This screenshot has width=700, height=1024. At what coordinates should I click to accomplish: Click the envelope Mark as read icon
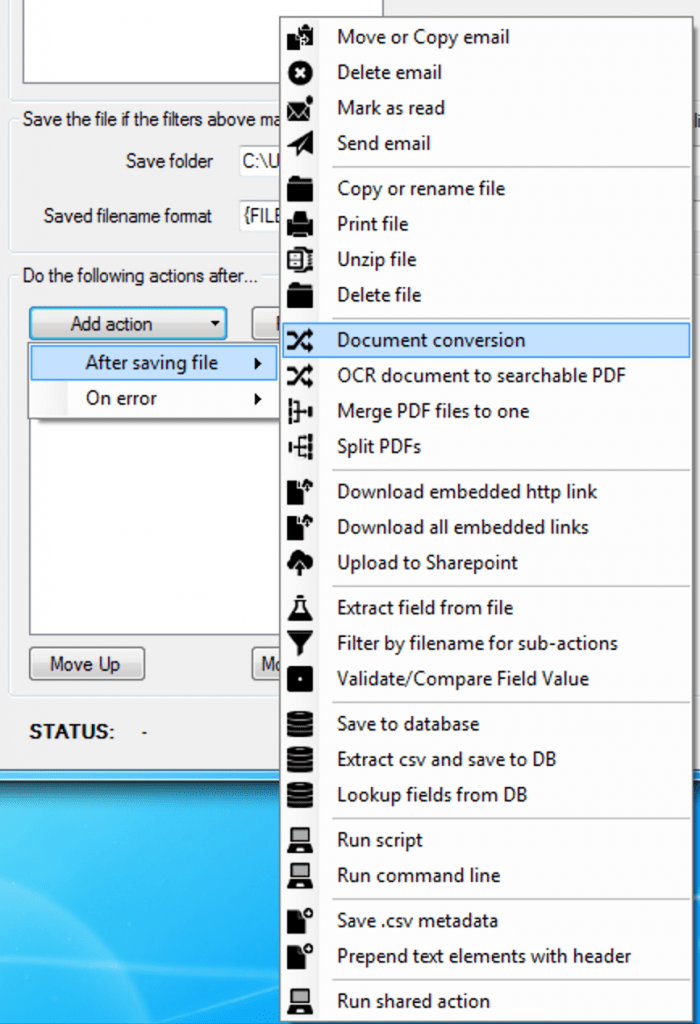click(x=300, y=108)
